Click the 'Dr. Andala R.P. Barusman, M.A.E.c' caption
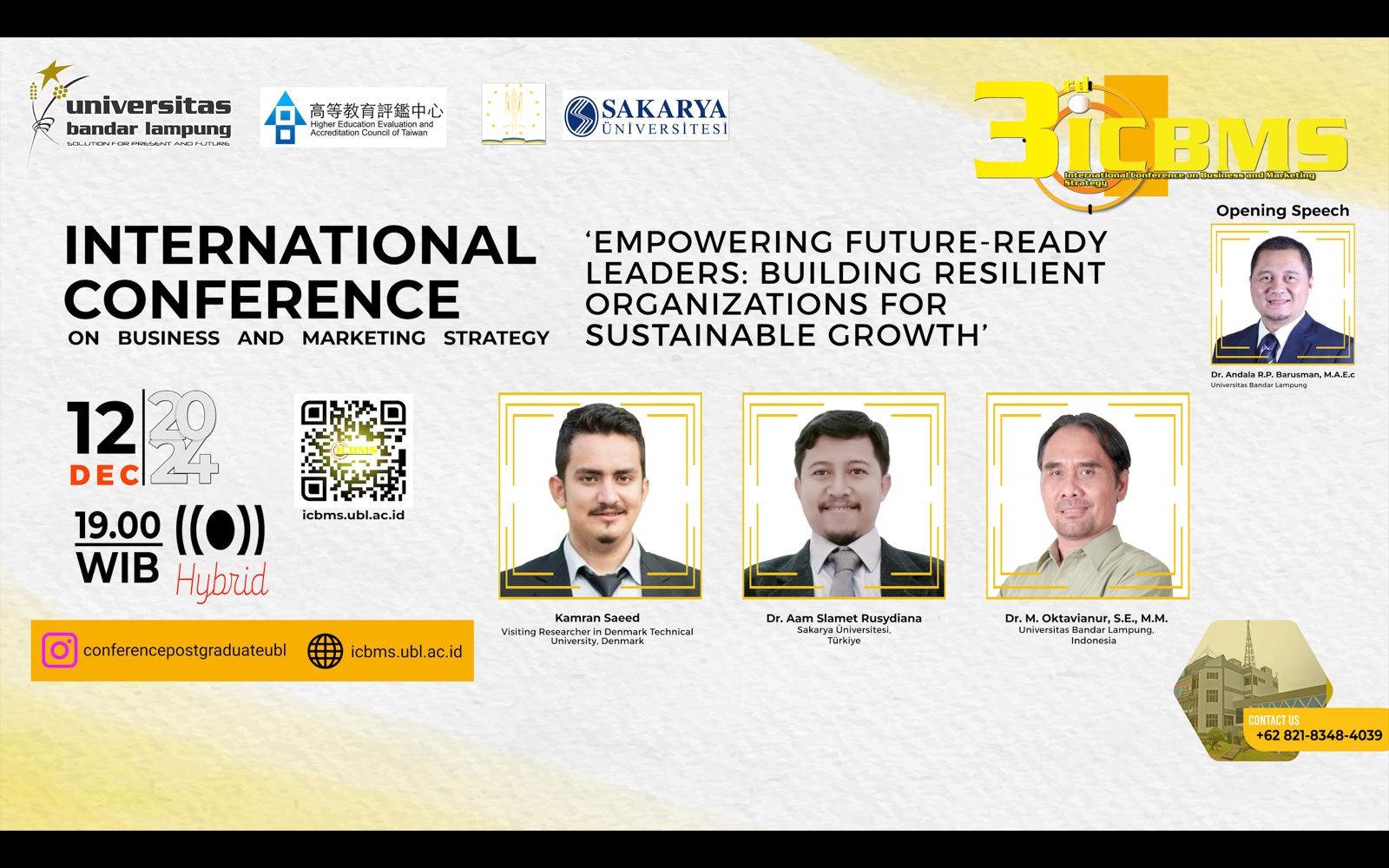The width and height of the screenshot is (1389, 868). tap(1282, 375)
